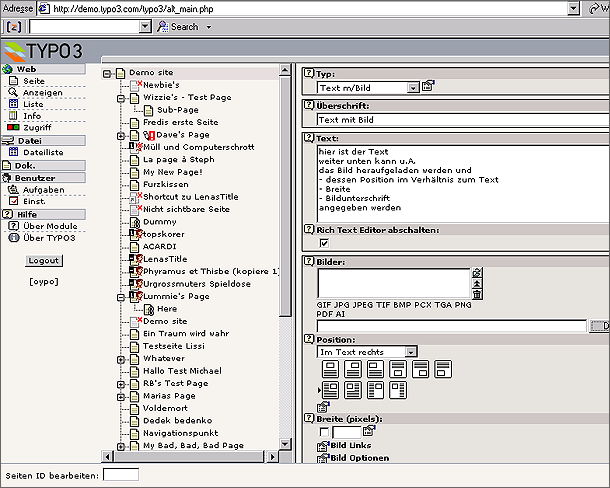The height and width of the screenshot is (488, 610).
Task: Click the icon next to Typ dropdown
Action: click(428, 85)
